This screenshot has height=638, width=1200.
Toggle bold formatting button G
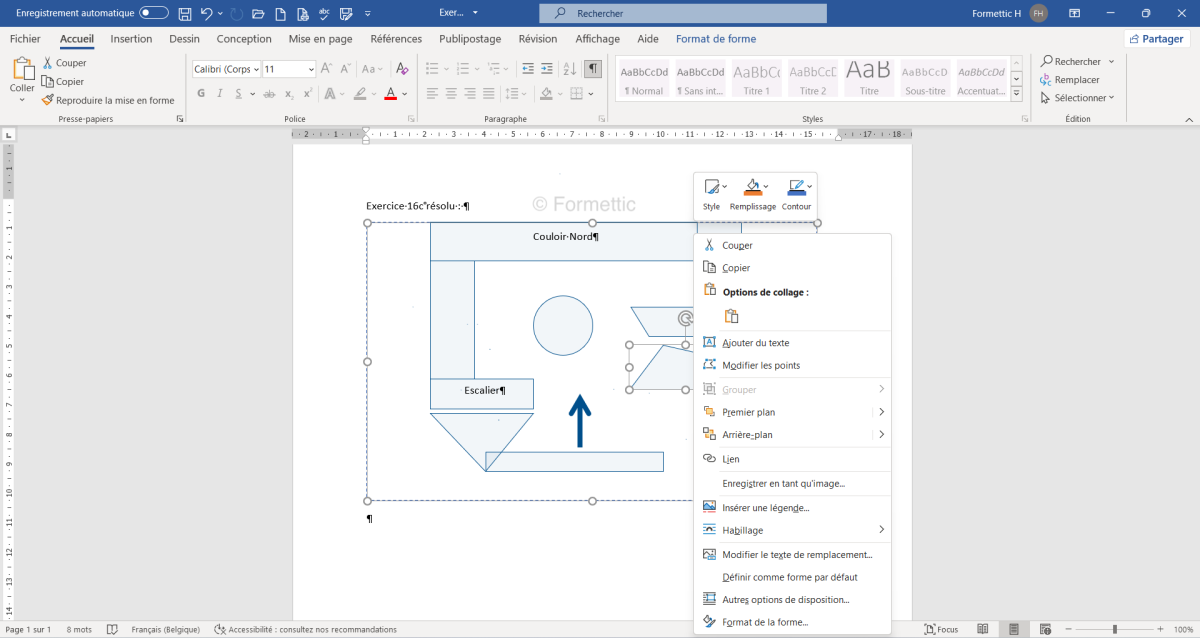[x=201, y=93]
